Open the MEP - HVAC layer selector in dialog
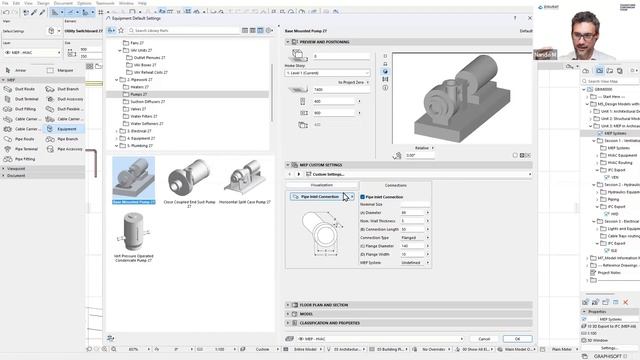This screenshot has width=640, height=360. pyautogui.click(x=380, y=339)
